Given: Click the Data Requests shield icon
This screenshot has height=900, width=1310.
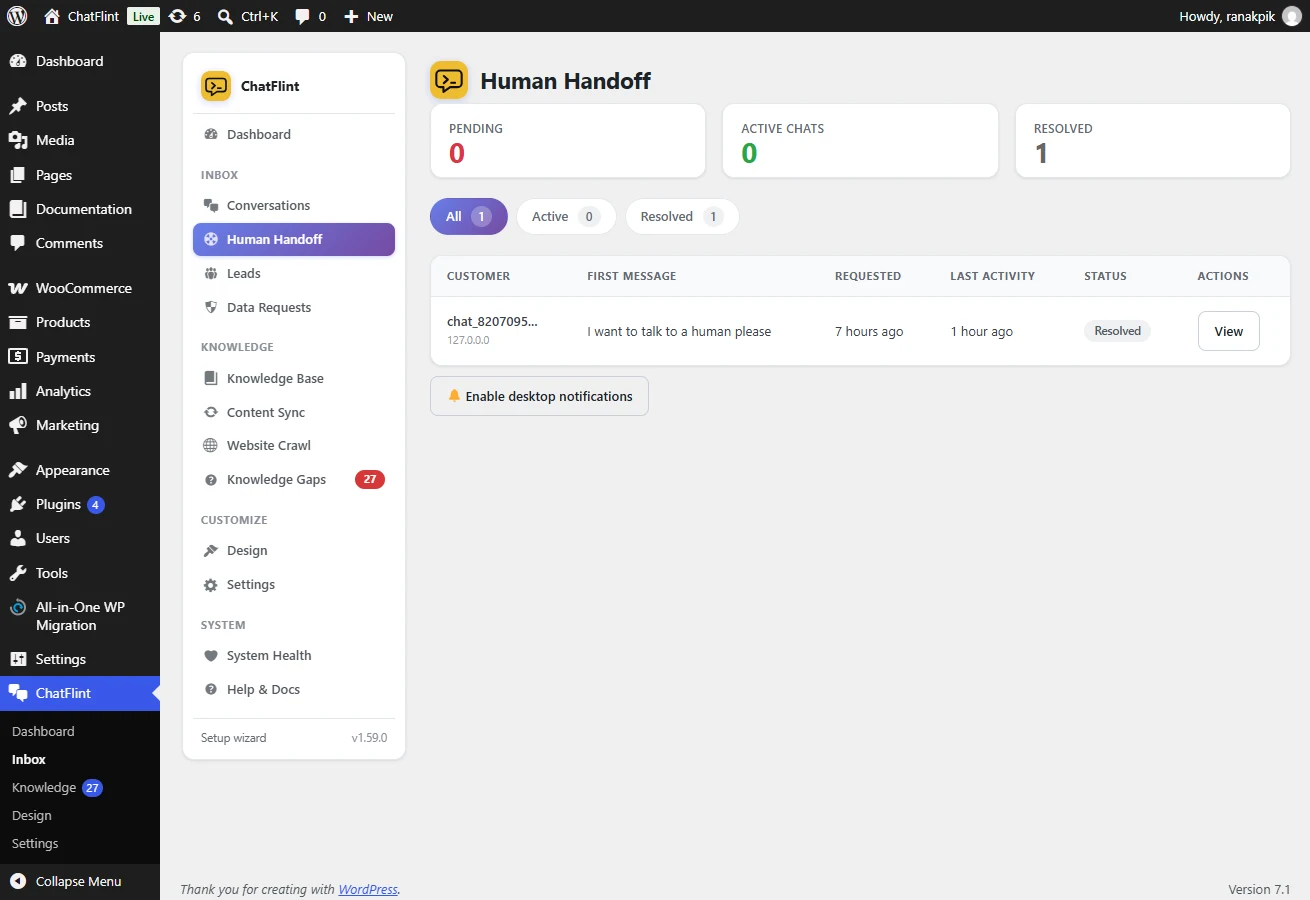Looking at the screenshot, I should point(211,307).
